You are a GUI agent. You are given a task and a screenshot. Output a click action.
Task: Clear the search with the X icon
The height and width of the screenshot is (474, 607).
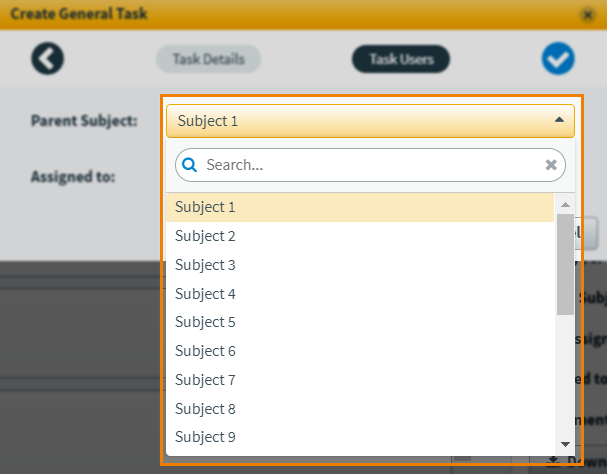(551, 165)
